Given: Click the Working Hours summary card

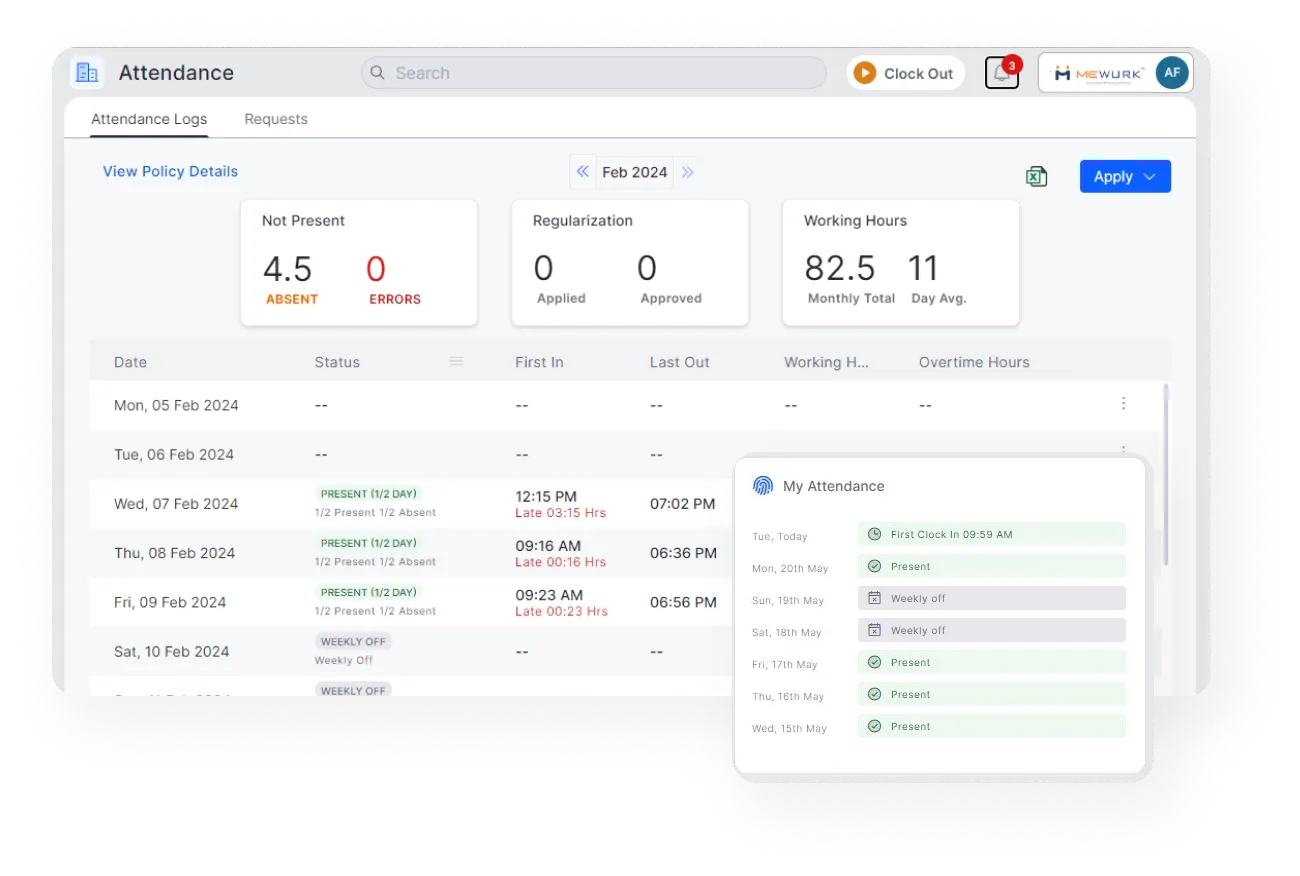Looking at the screenshot, I should 900,263.
